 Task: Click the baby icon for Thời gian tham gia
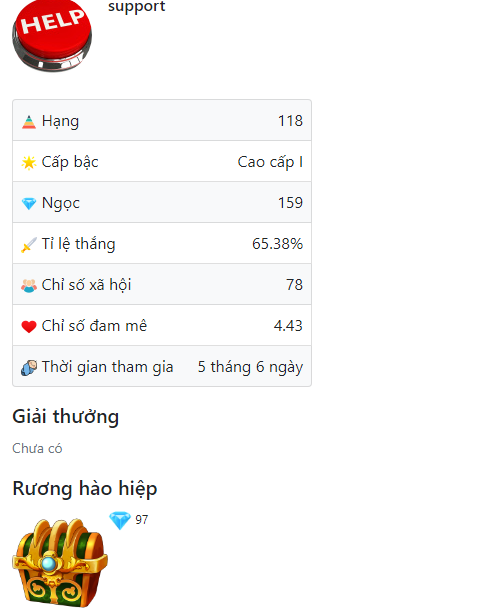[29, 368]
